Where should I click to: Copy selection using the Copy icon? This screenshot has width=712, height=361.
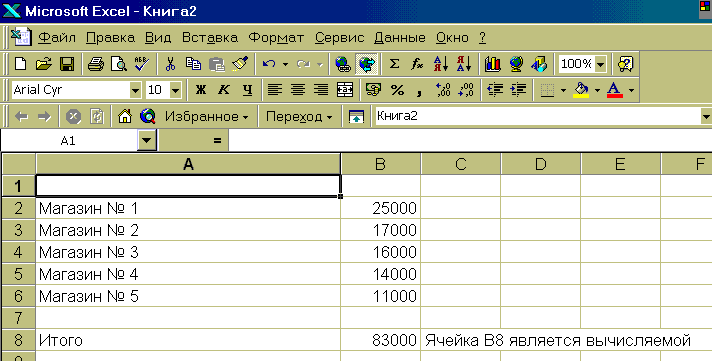click(x=193, y=64)
